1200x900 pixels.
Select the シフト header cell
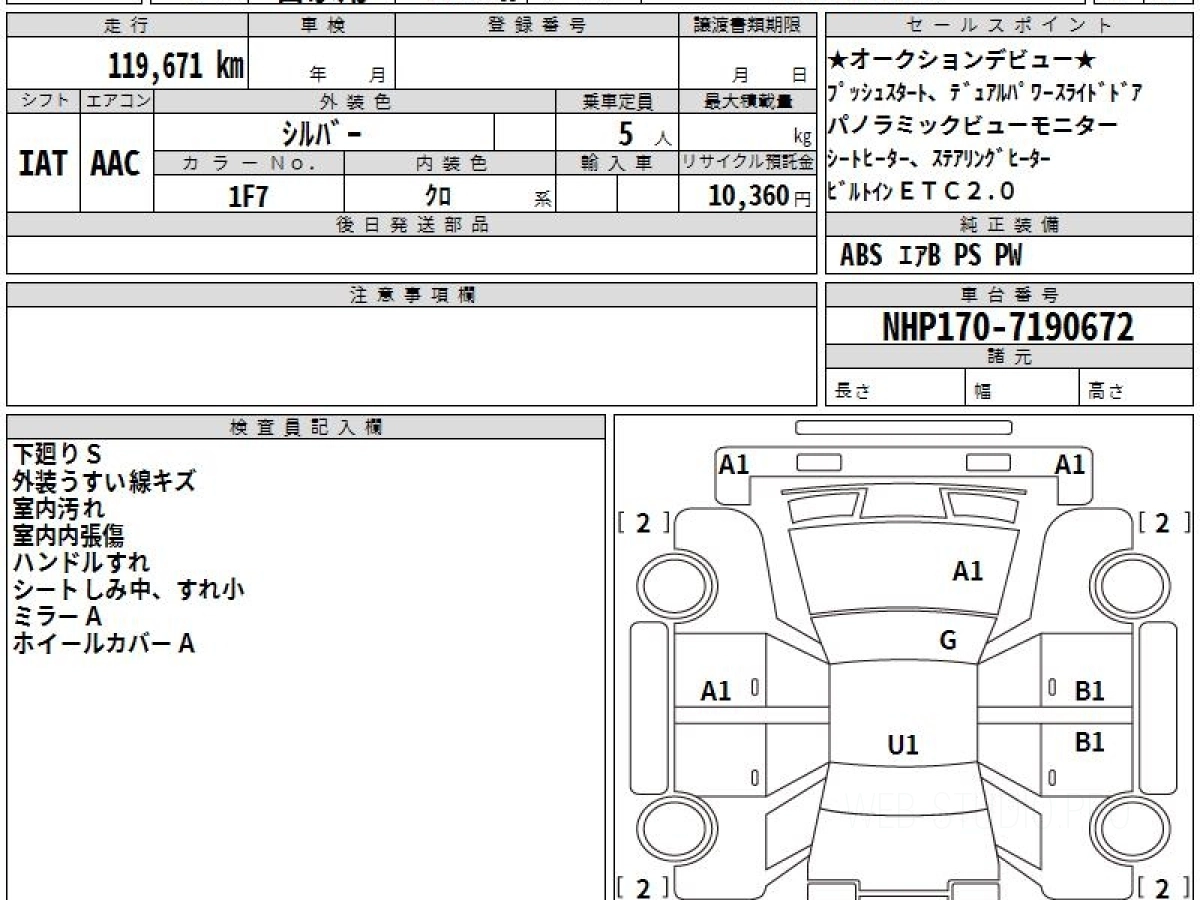coord(43,101)
